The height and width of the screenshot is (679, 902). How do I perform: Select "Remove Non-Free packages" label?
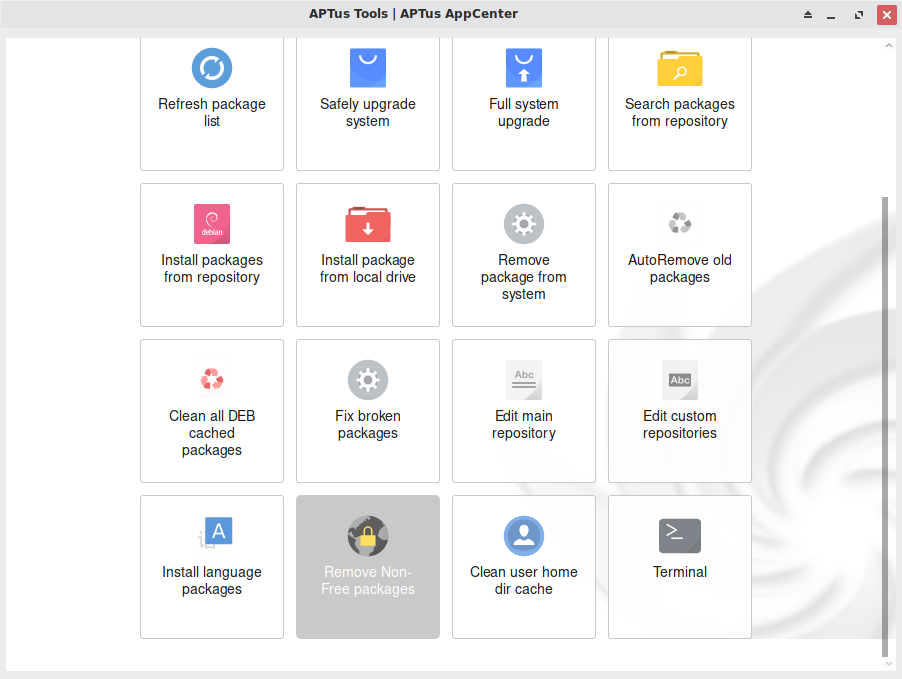coord(368,580)
